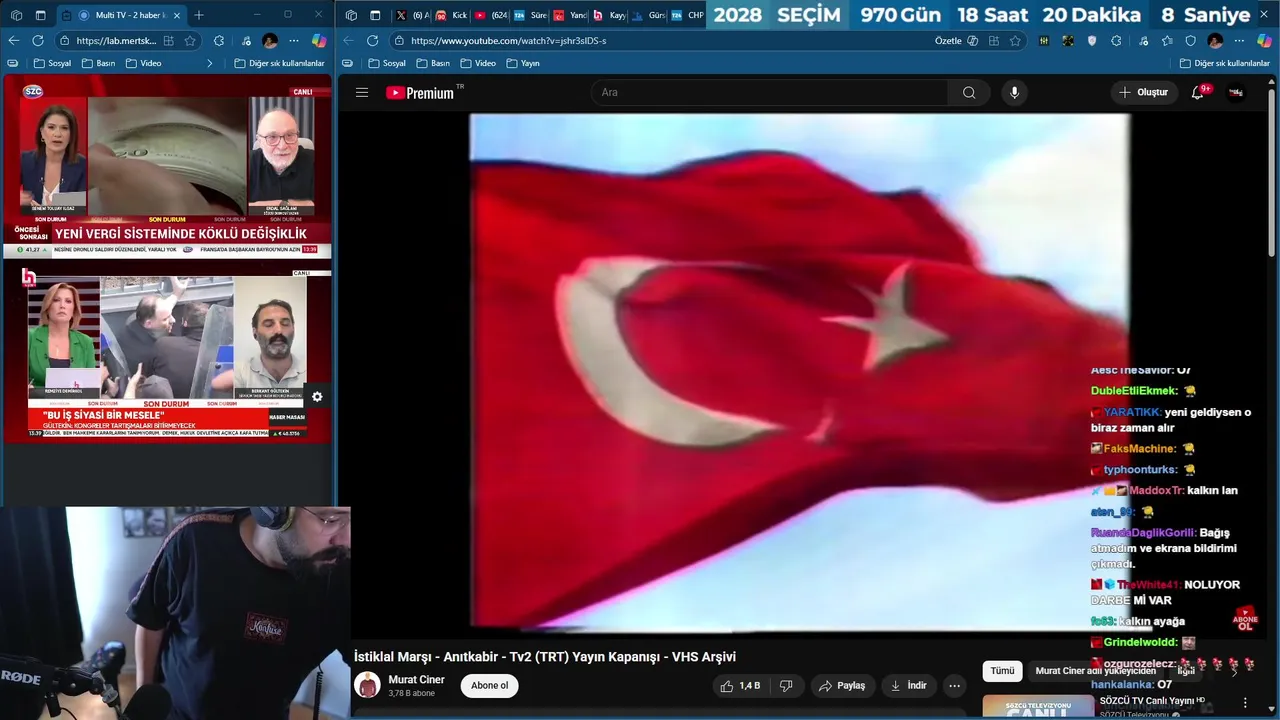This screenshot has height=720, width=1280.
Task: Dislike the video with thumbs down
Action: pos(786,686)
